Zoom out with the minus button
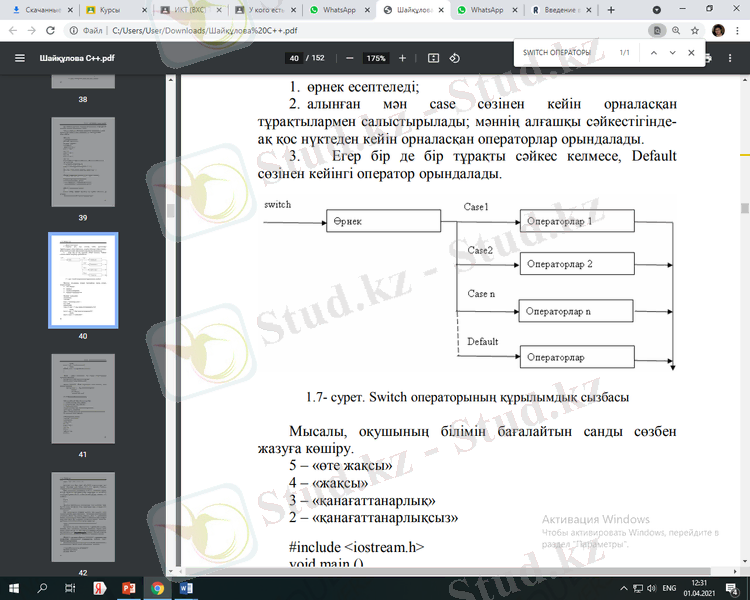 pos(350,58)
